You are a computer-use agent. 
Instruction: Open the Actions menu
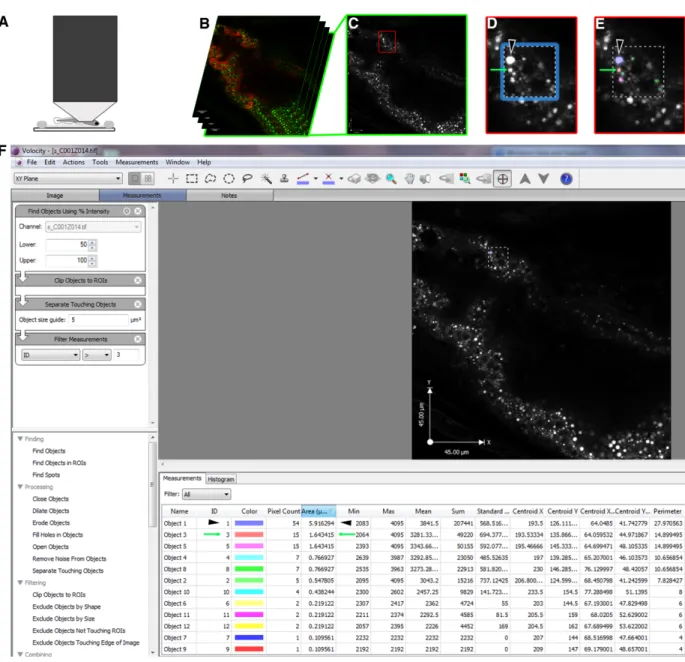(74, 162)
